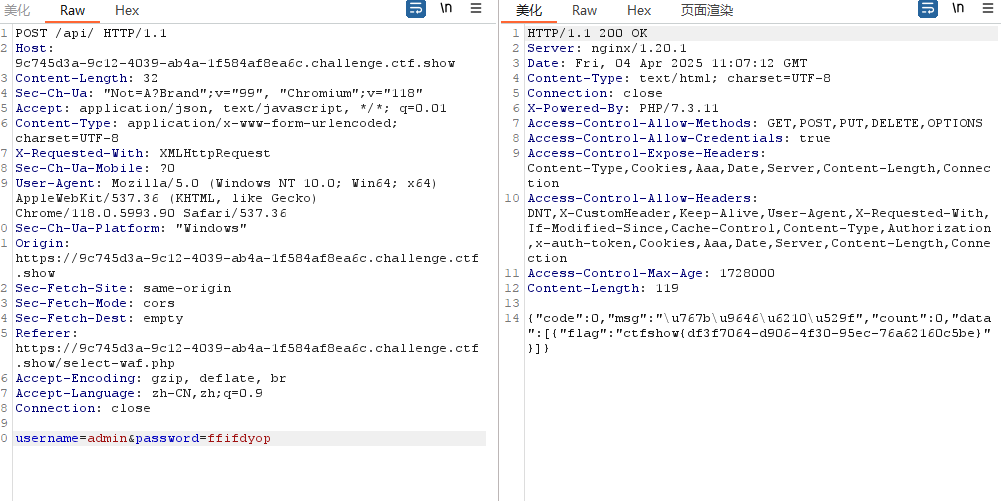The image size is (1001, 501).
Task: Click the DNT,X-CustomHeader allowed headers text
Action: (758, 213)
